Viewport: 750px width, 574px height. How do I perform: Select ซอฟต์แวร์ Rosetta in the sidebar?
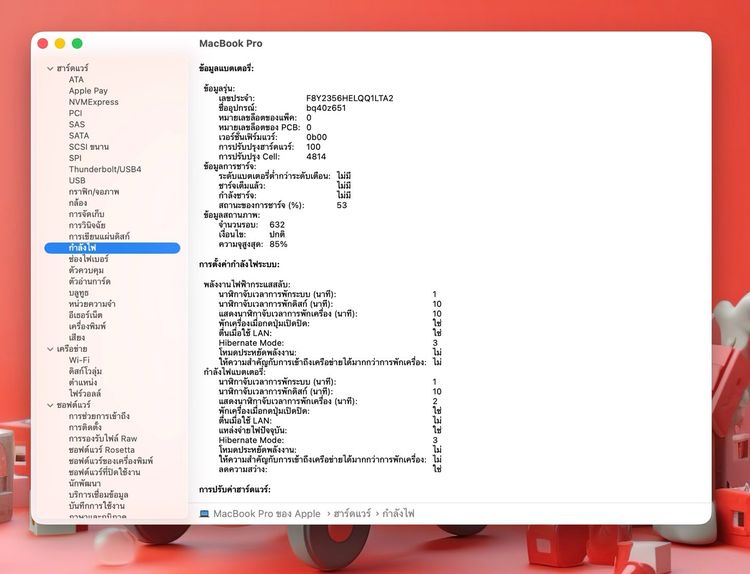(x=101, y=450)
